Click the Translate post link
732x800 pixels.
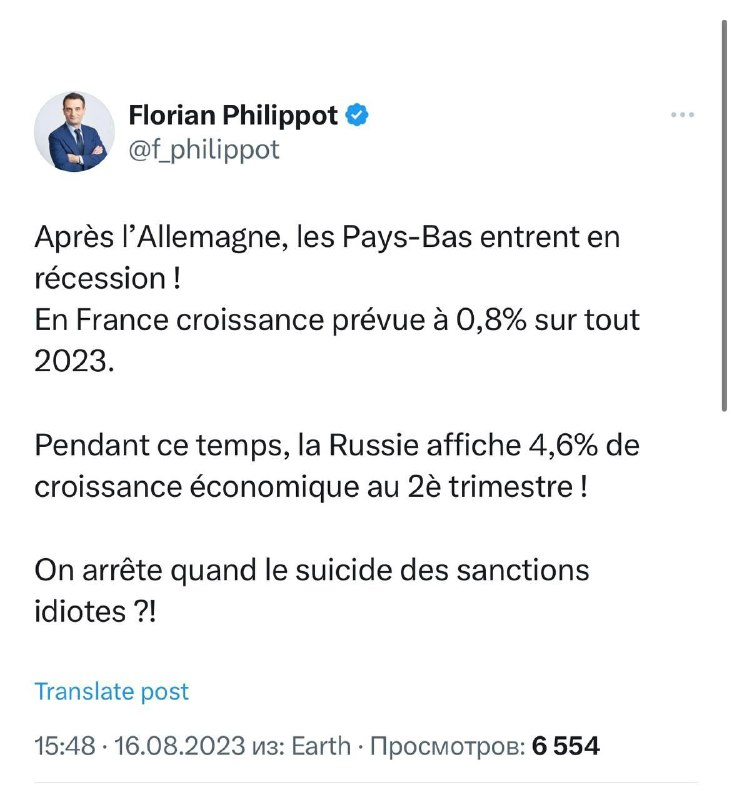coord(111,692)
